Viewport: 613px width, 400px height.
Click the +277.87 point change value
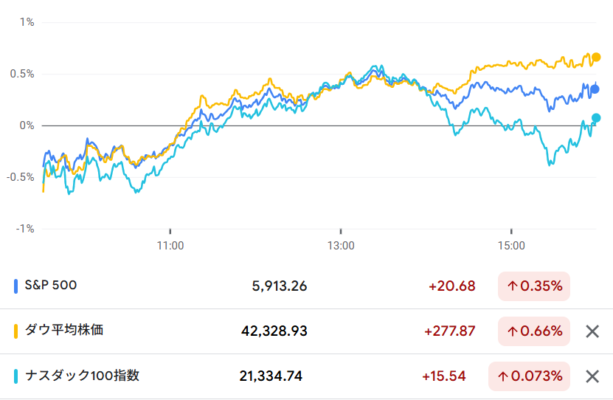coord(450,331)
